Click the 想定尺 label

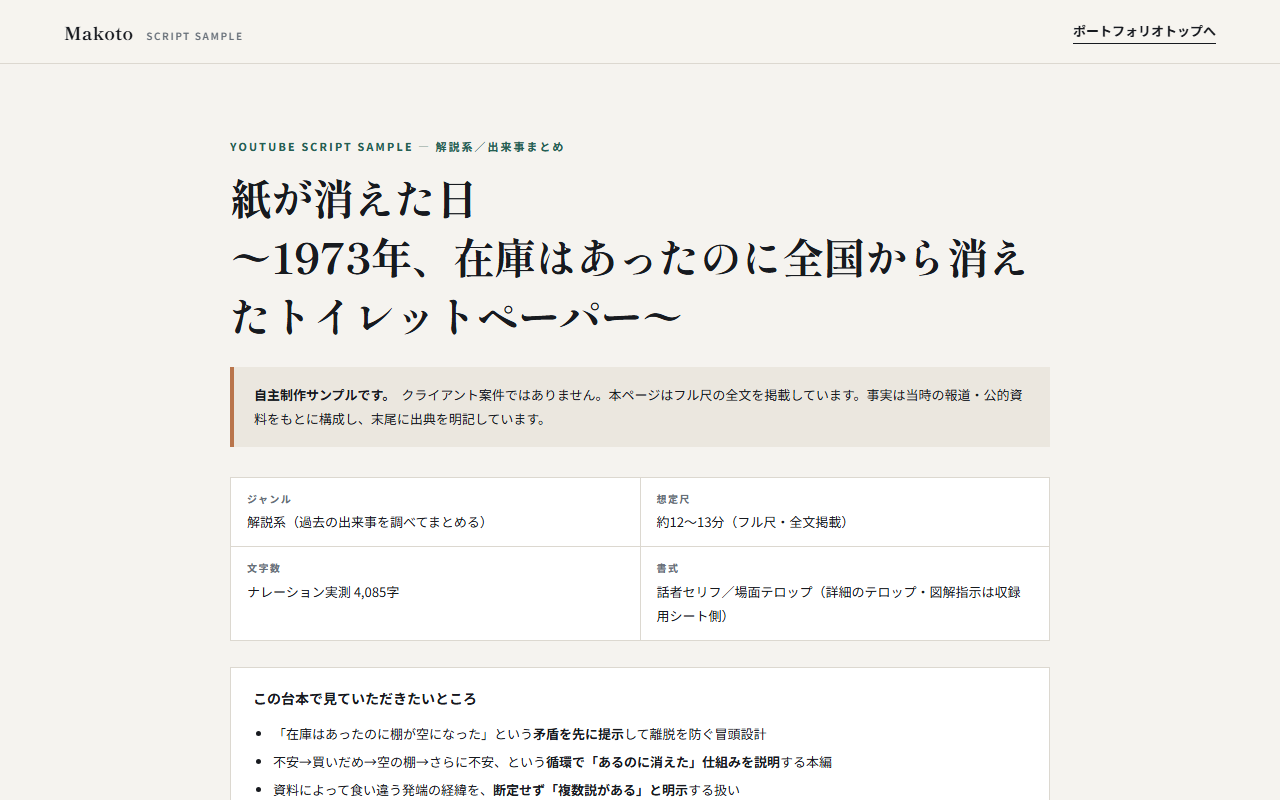(x=673, y=499)
